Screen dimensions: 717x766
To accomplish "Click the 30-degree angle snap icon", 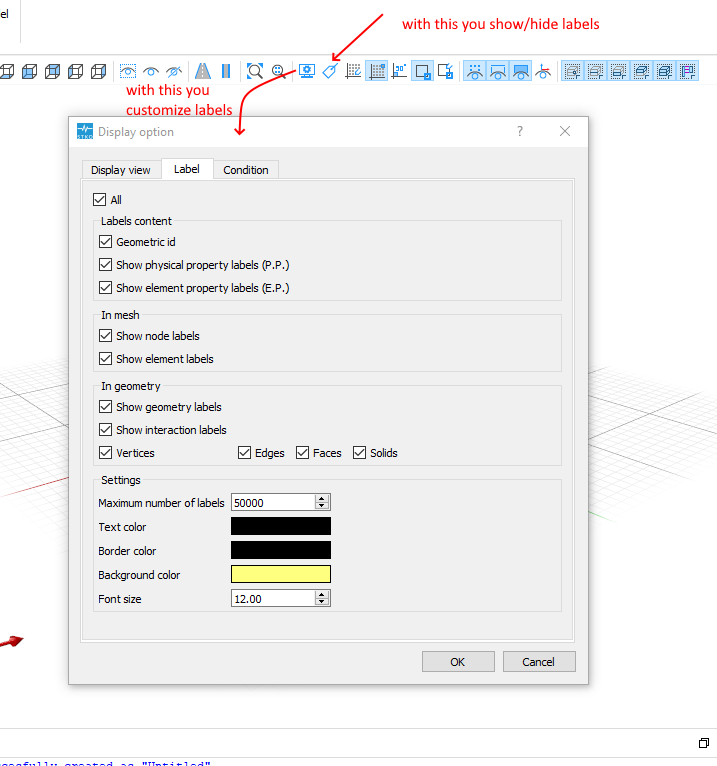I will (x=400, y=71).
